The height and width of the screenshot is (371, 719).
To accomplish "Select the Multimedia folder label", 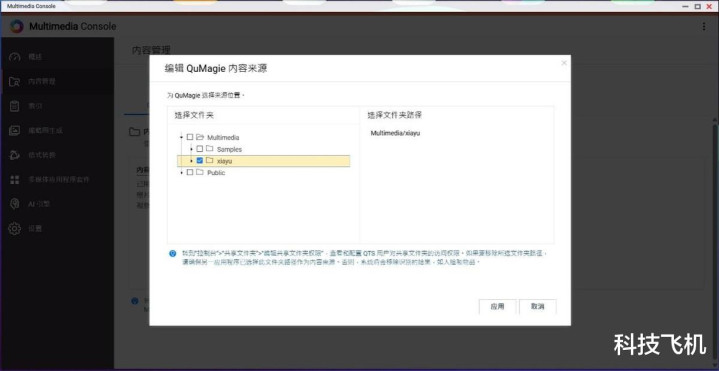I will point(223,138).
